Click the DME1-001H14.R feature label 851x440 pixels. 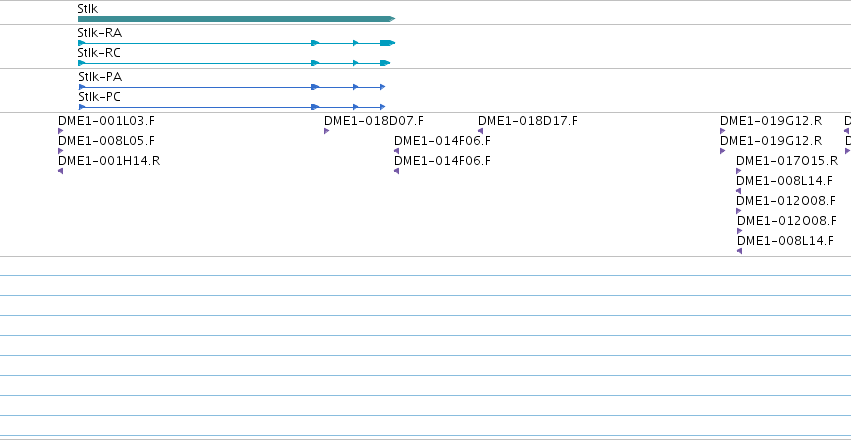pos(109,161)
